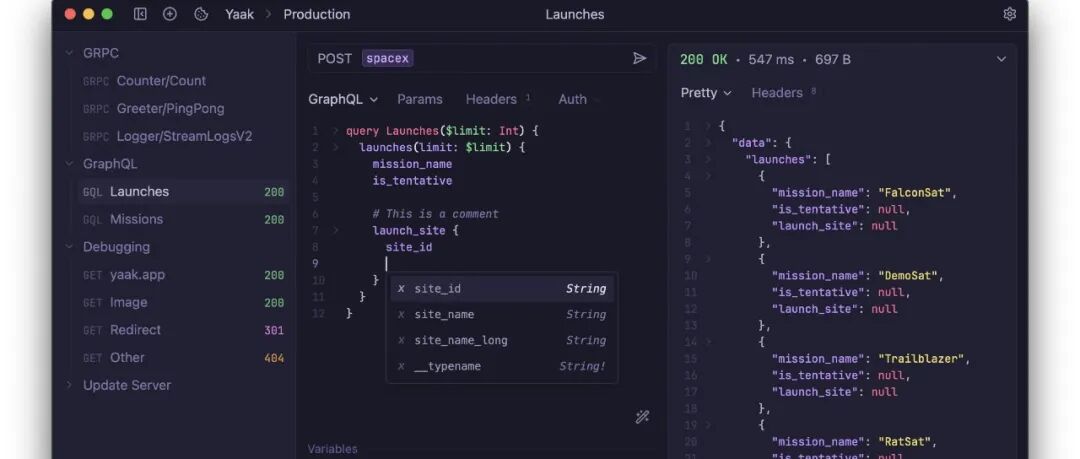The image size is (1080, 459).
Task: Fold query Launches line arrow
Action: [x=335, y=131]
